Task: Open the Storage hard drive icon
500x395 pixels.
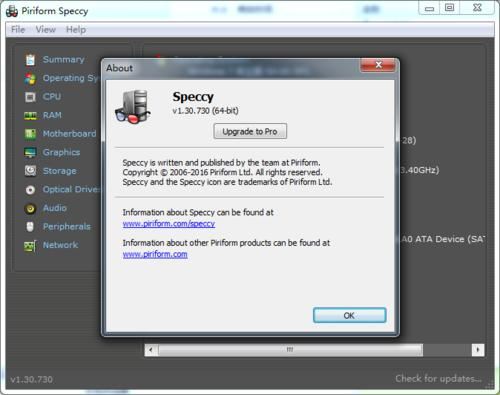Action: tap(30, 171)
